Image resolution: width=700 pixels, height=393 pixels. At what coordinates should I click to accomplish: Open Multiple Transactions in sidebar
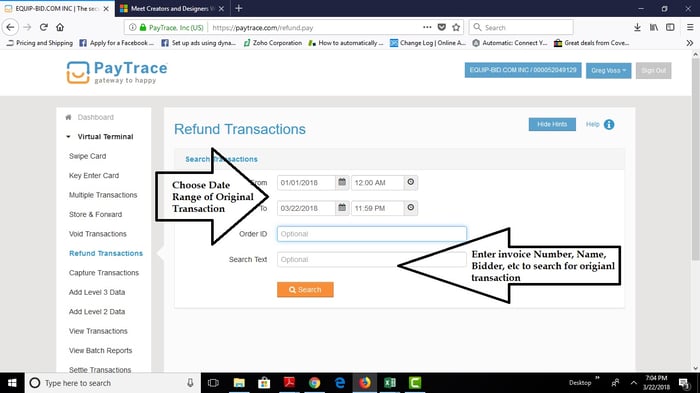(x=103, y=195)
